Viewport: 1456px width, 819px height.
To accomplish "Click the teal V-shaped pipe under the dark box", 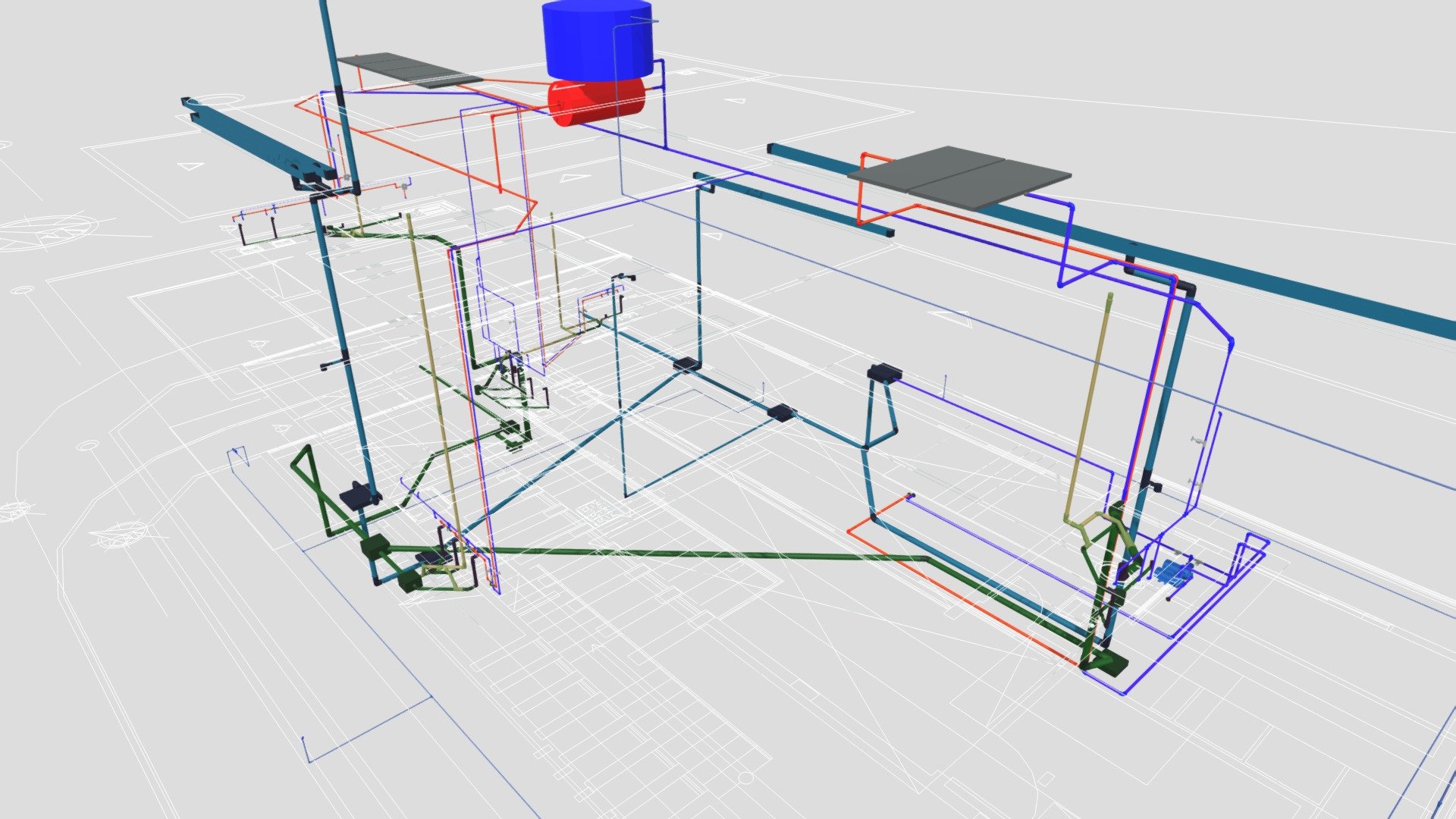I will (880, 413).
